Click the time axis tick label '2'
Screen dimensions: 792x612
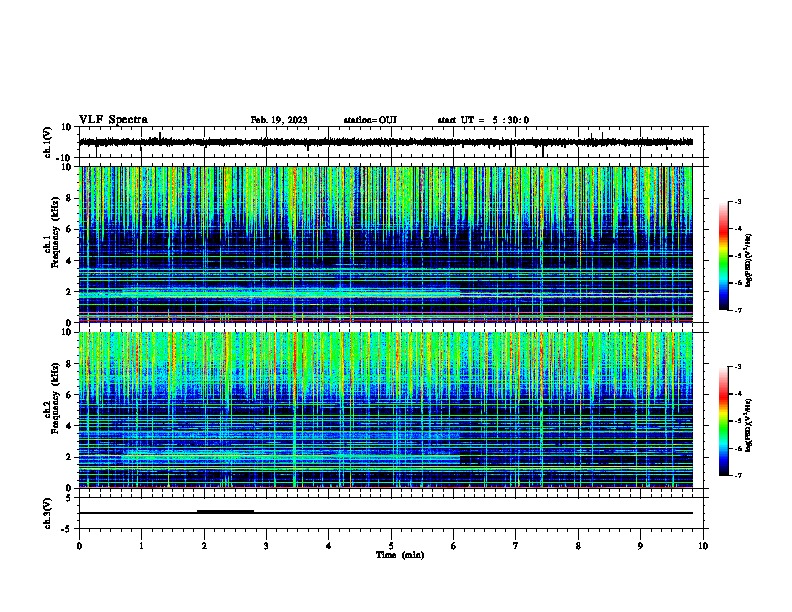coord(204,546)
